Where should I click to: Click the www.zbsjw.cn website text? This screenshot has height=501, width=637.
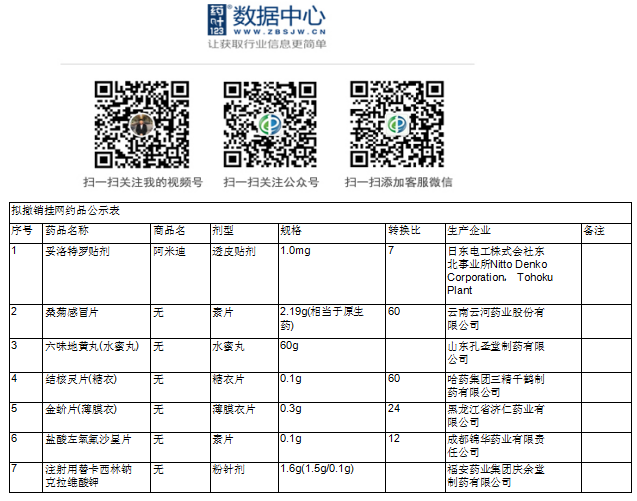pyautogui.click(x=280, y=32)
